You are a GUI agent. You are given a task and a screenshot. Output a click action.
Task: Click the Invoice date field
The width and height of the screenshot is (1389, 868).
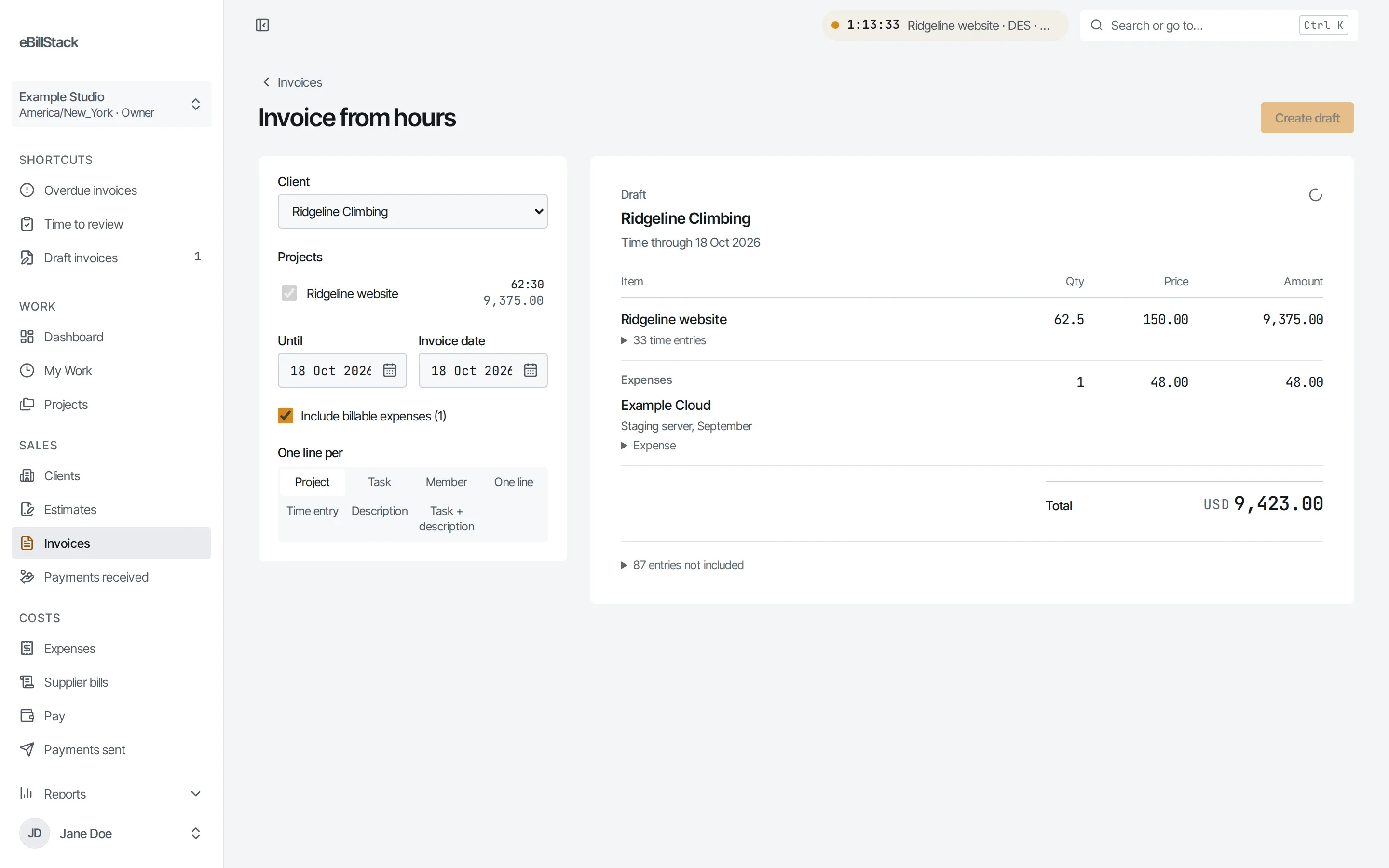click(x=483, y=370)
